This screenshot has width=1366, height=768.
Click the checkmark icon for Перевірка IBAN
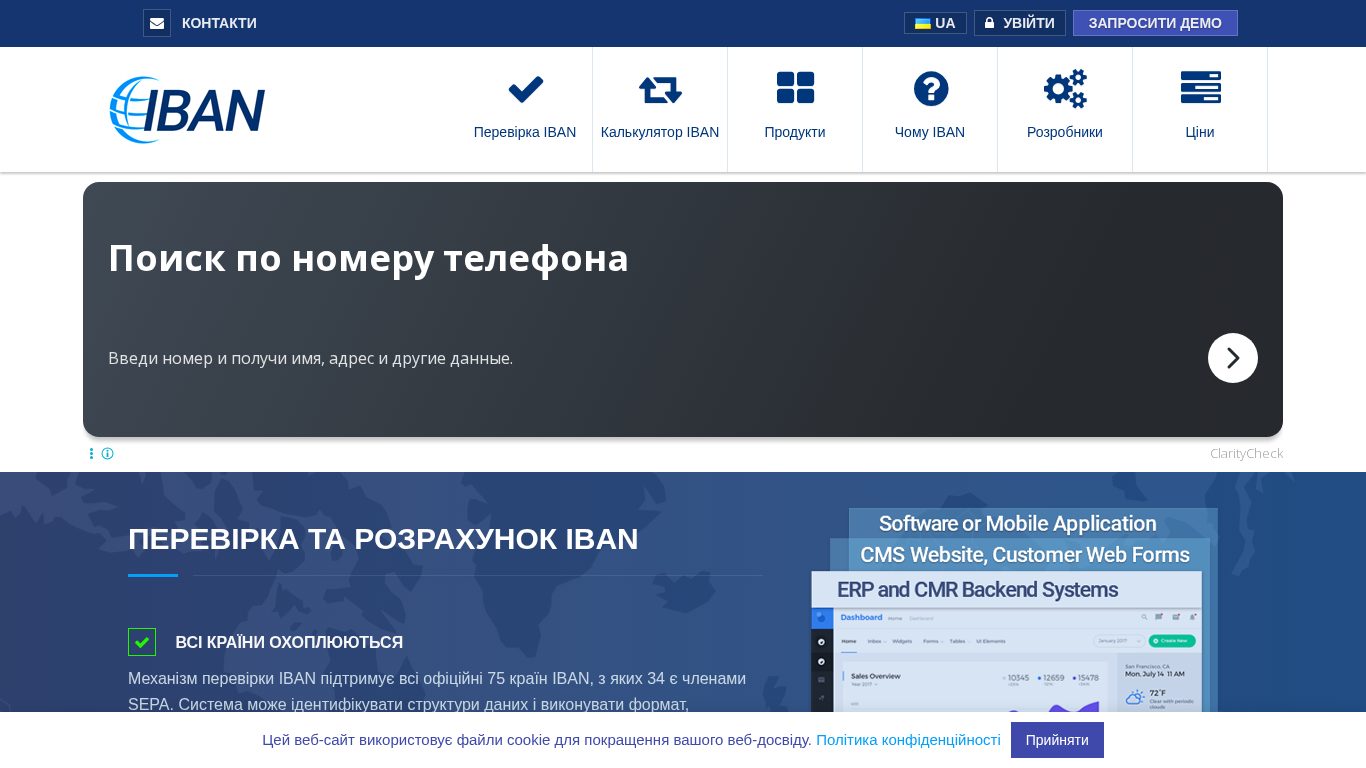[525, 89]
